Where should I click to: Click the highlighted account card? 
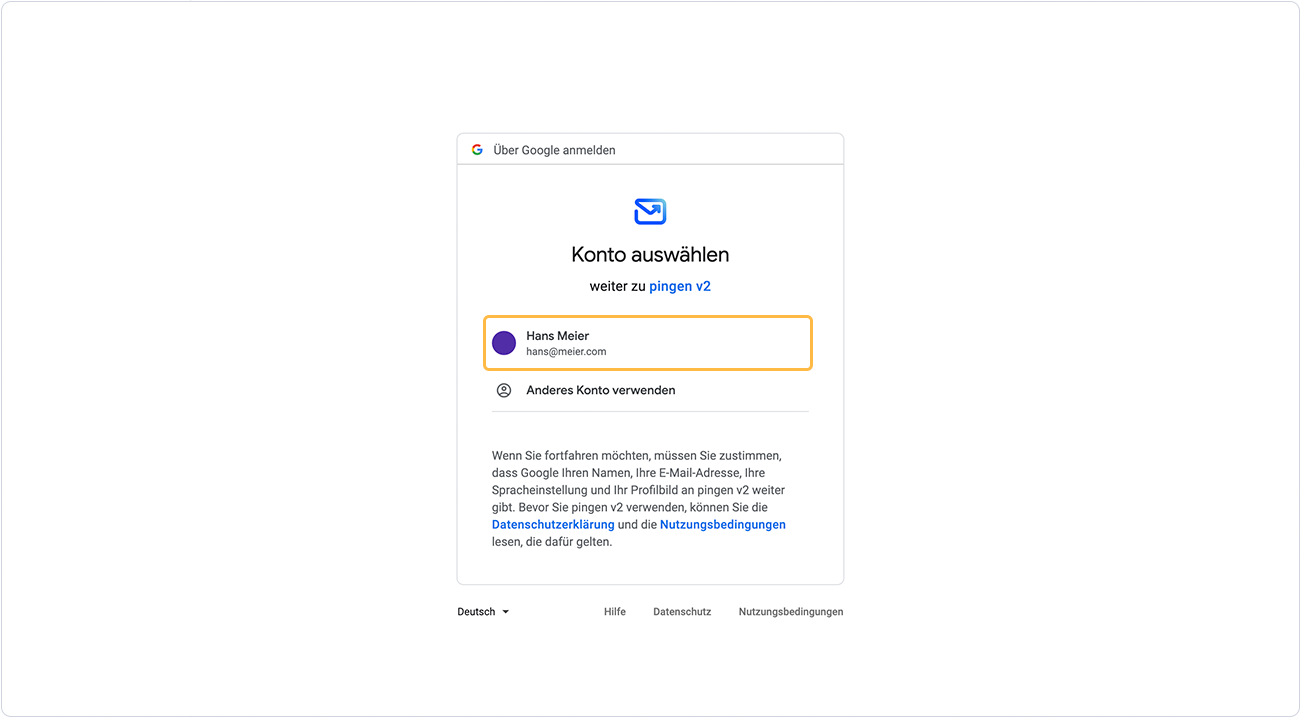(648, 343)
